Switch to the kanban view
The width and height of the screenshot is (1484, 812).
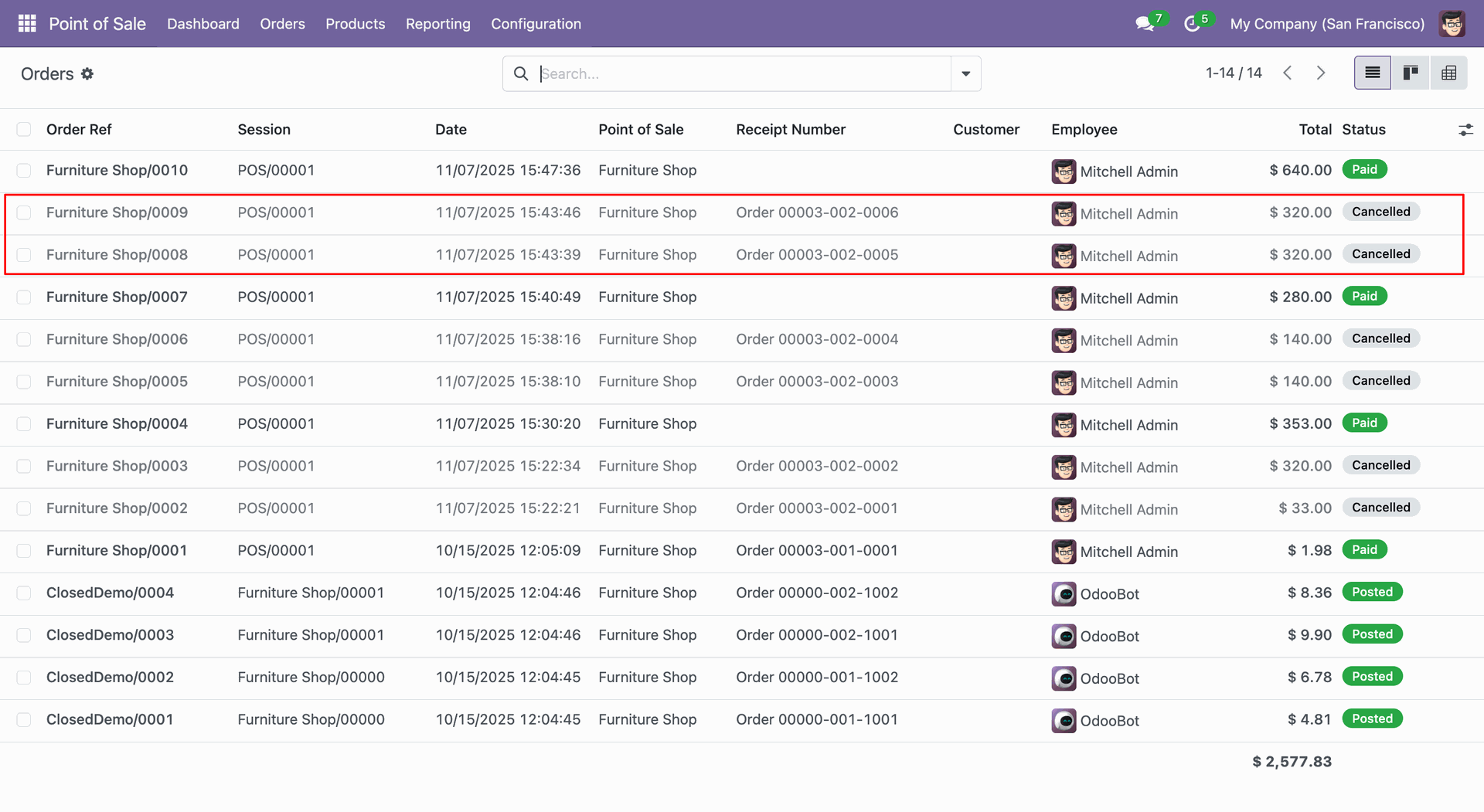click(x=1411, y=73)
